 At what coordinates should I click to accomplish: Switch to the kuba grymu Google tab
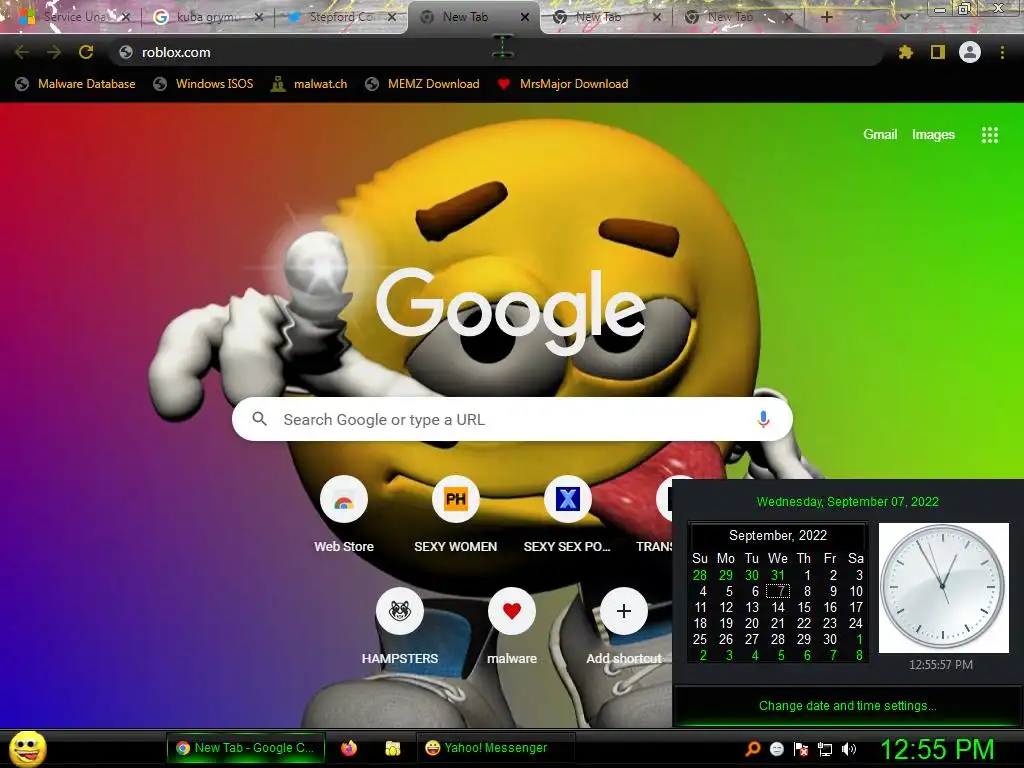pos(206,17)
